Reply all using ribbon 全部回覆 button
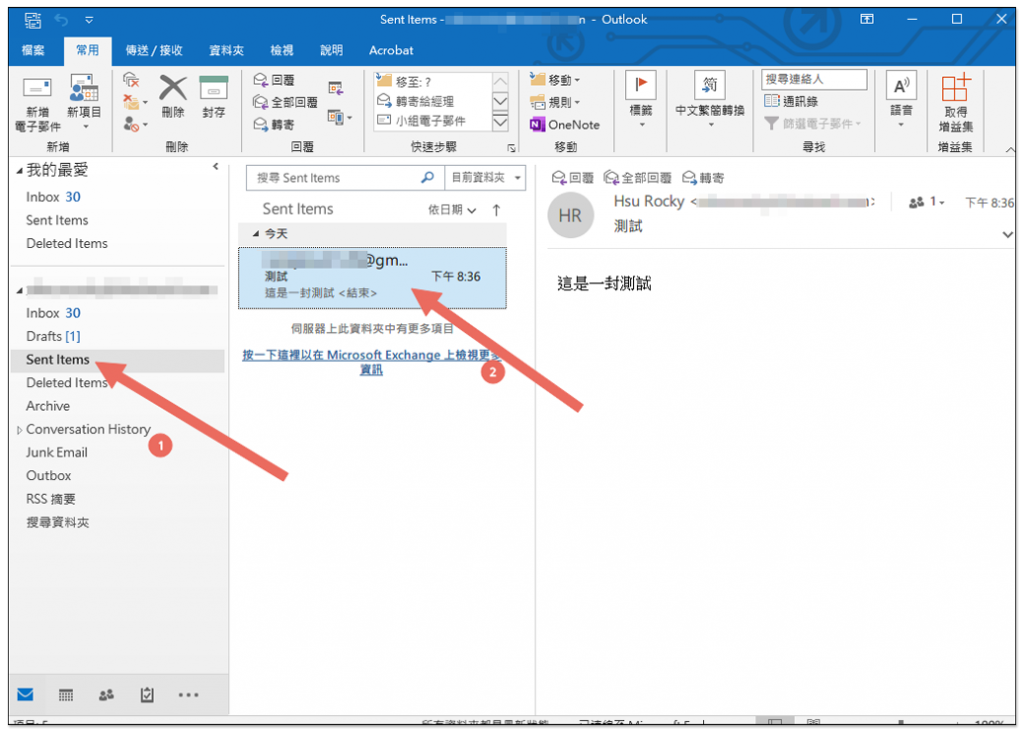This screenshot has width=1024, height=733. [x=285, y=102]
